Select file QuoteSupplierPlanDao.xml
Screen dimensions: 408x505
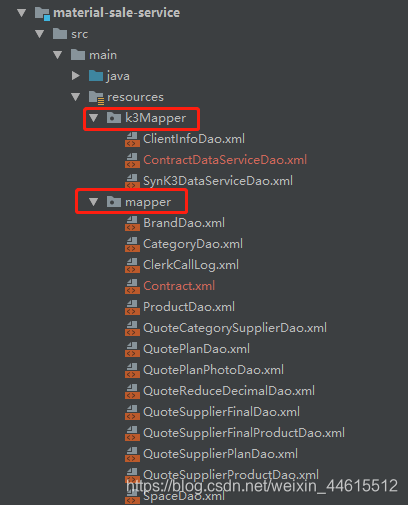coord(220,454)
